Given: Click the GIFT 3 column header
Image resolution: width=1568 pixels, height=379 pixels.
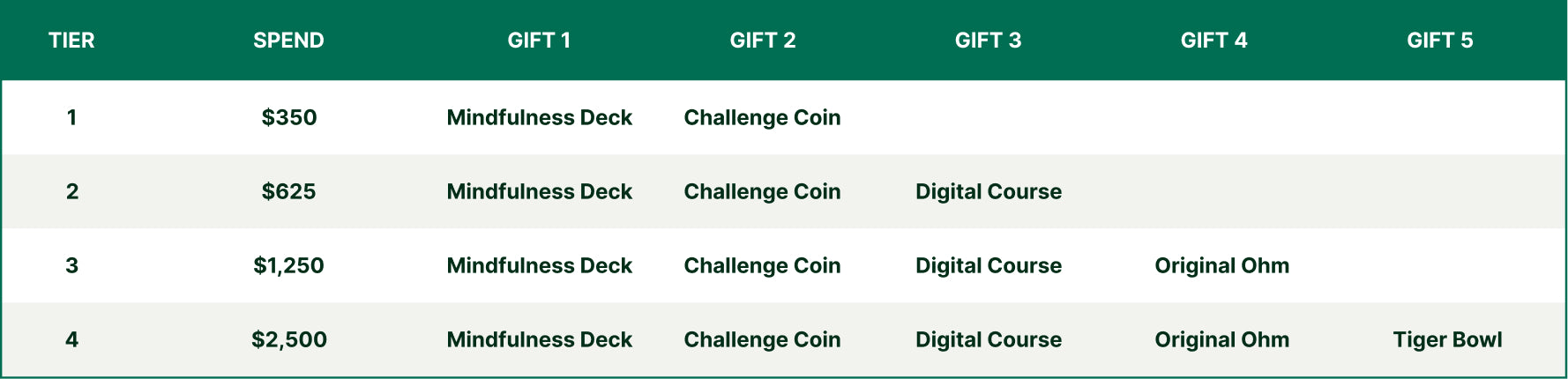Looking at the screenshot, I should click(x=988, y=41).
